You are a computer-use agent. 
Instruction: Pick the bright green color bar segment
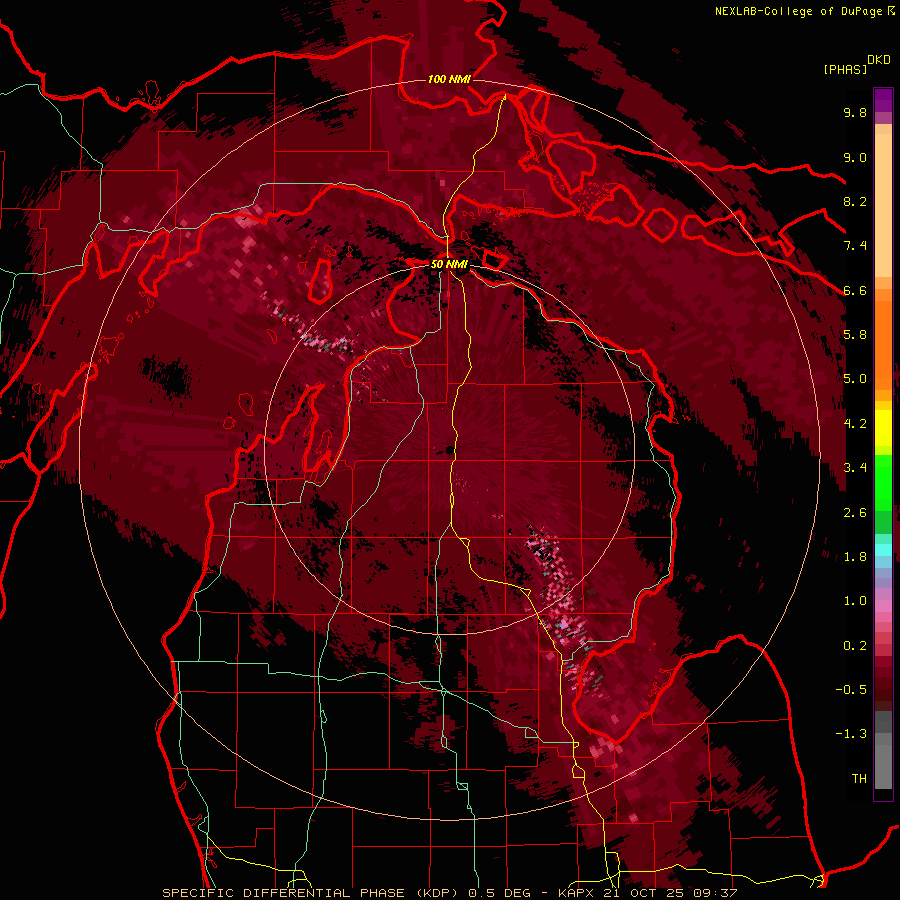click(883, 483)
